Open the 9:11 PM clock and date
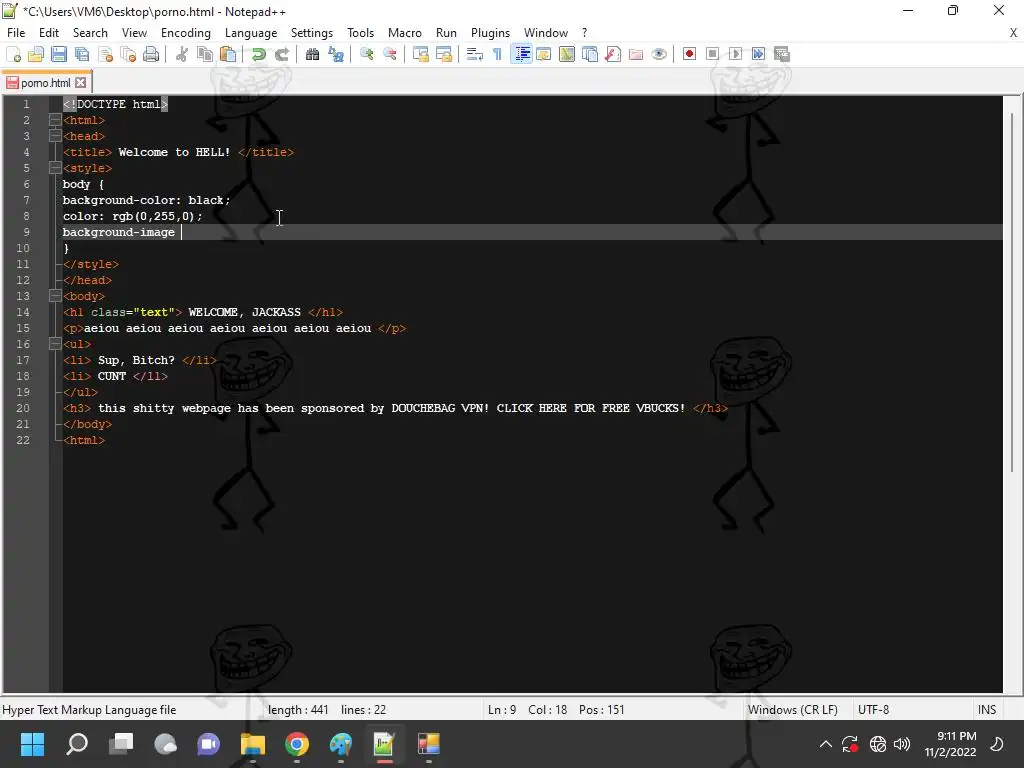Screen dimensions: 1024x768 951,744
